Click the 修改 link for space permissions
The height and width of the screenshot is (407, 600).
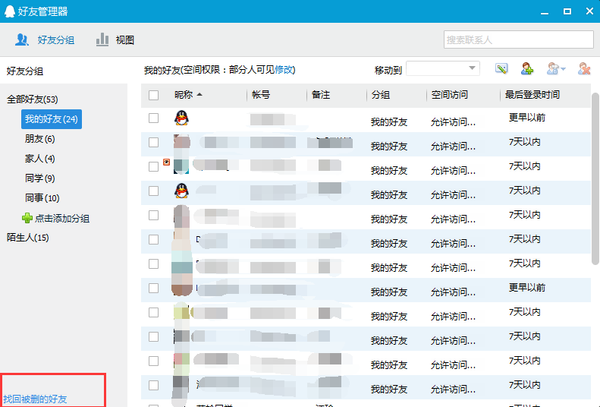284,70
